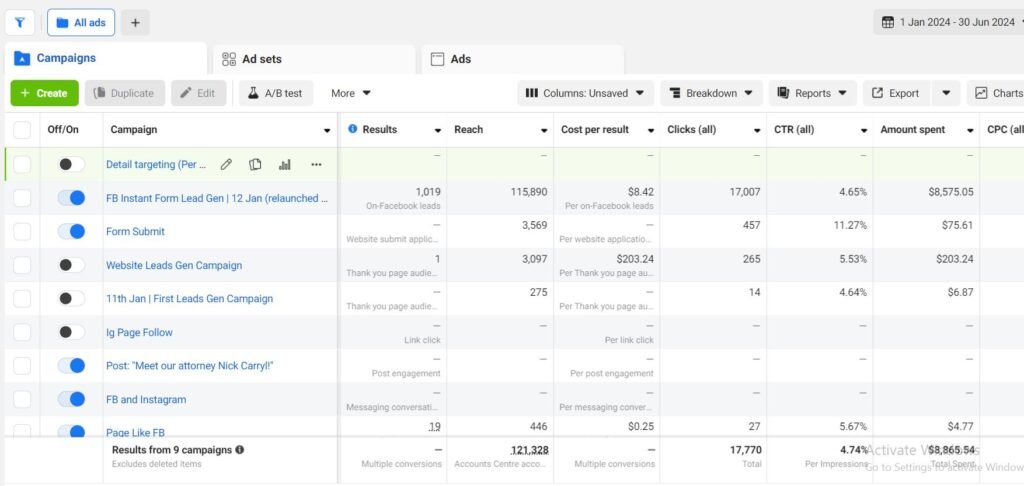Screen dimensions: 1024x486
Task: Click the 115,890 reach value
Action: pos(529,192)
